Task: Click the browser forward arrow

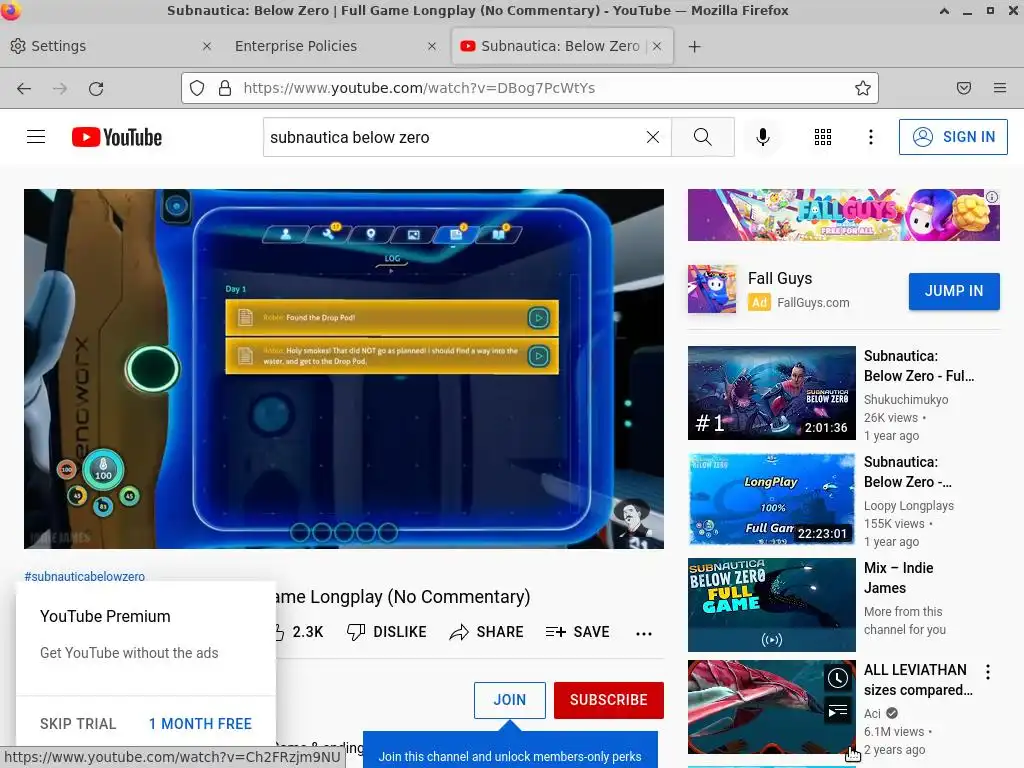Action: coord(60,88)
